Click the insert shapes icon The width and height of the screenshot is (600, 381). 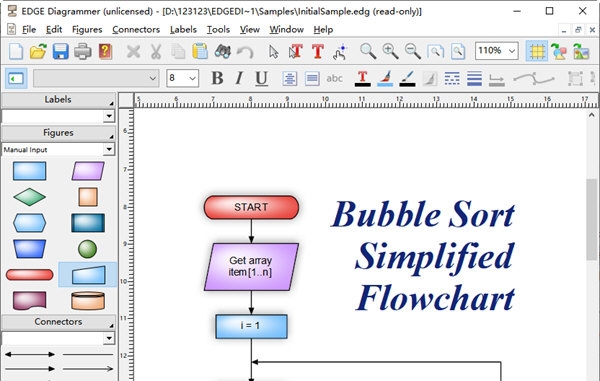[x=559, y=51]
